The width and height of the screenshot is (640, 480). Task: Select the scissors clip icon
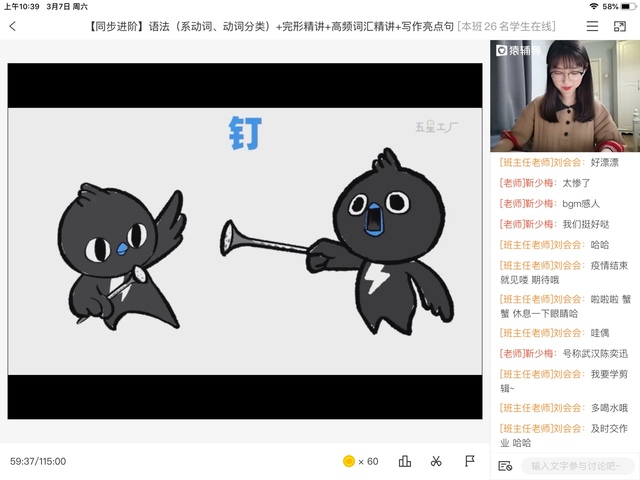coord(436,461)
